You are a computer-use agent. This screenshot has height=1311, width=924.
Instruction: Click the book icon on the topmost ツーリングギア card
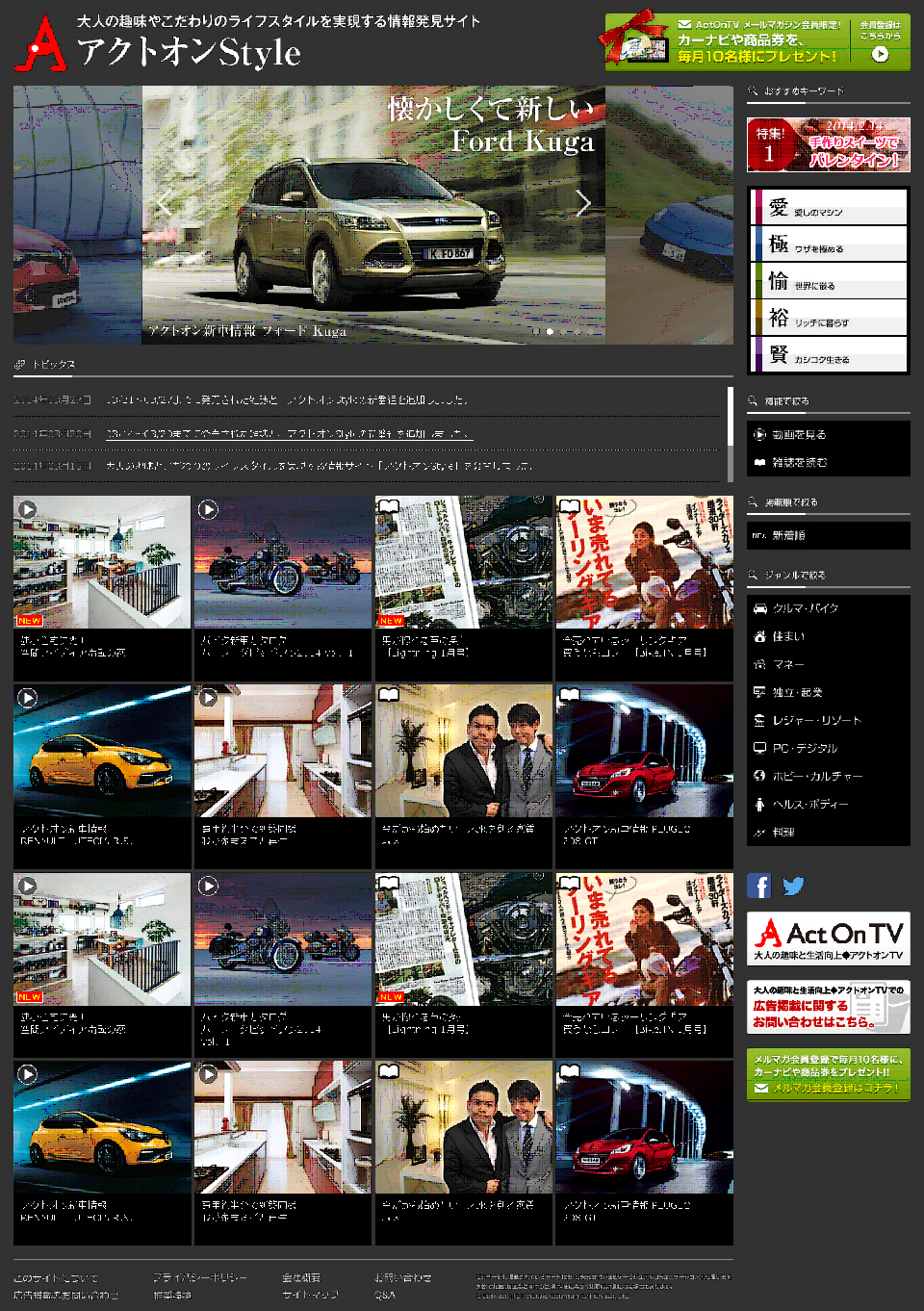click(569, 506)
